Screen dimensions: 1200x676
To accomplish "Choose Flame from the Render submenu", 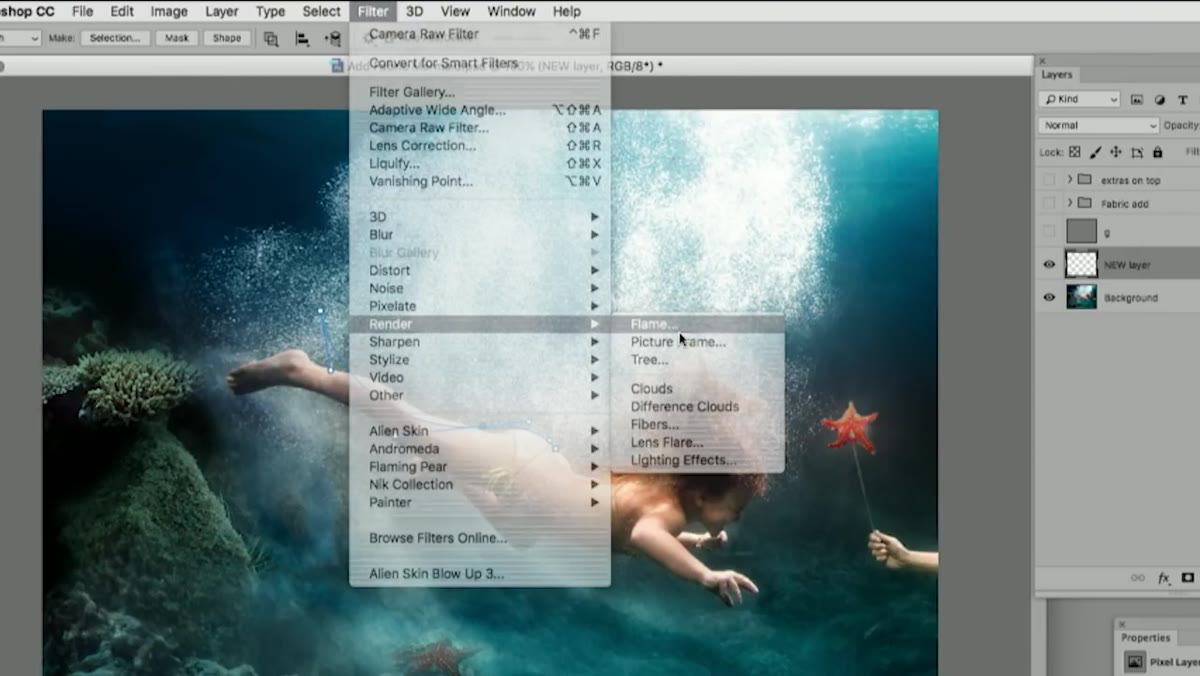I will [x=698, y=324].
